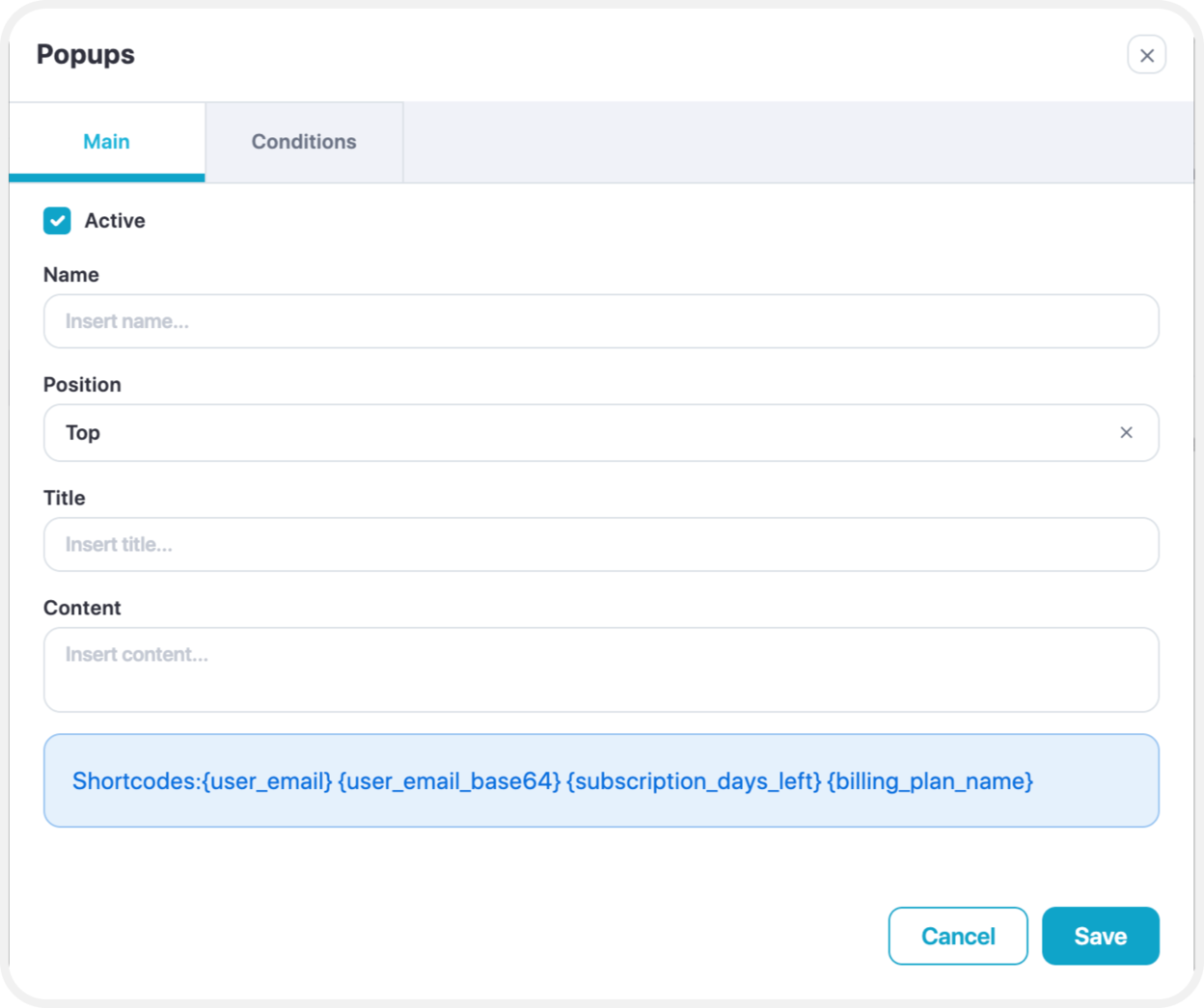Open the Conditions tab
This screenshot has width=1204, height=1008.
(x=304, y=142)
